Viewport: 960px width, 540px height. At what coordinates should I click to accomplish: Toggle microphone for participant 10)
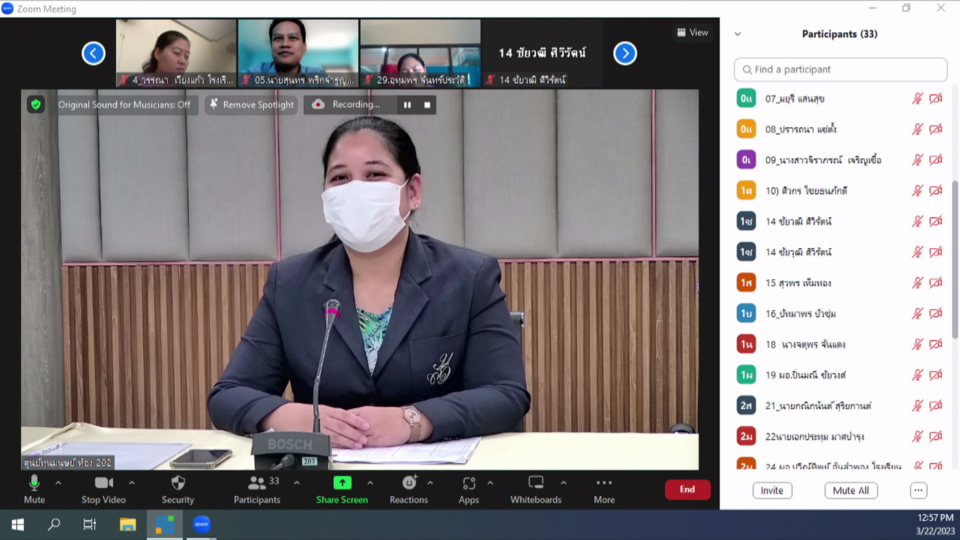point(917,190)
